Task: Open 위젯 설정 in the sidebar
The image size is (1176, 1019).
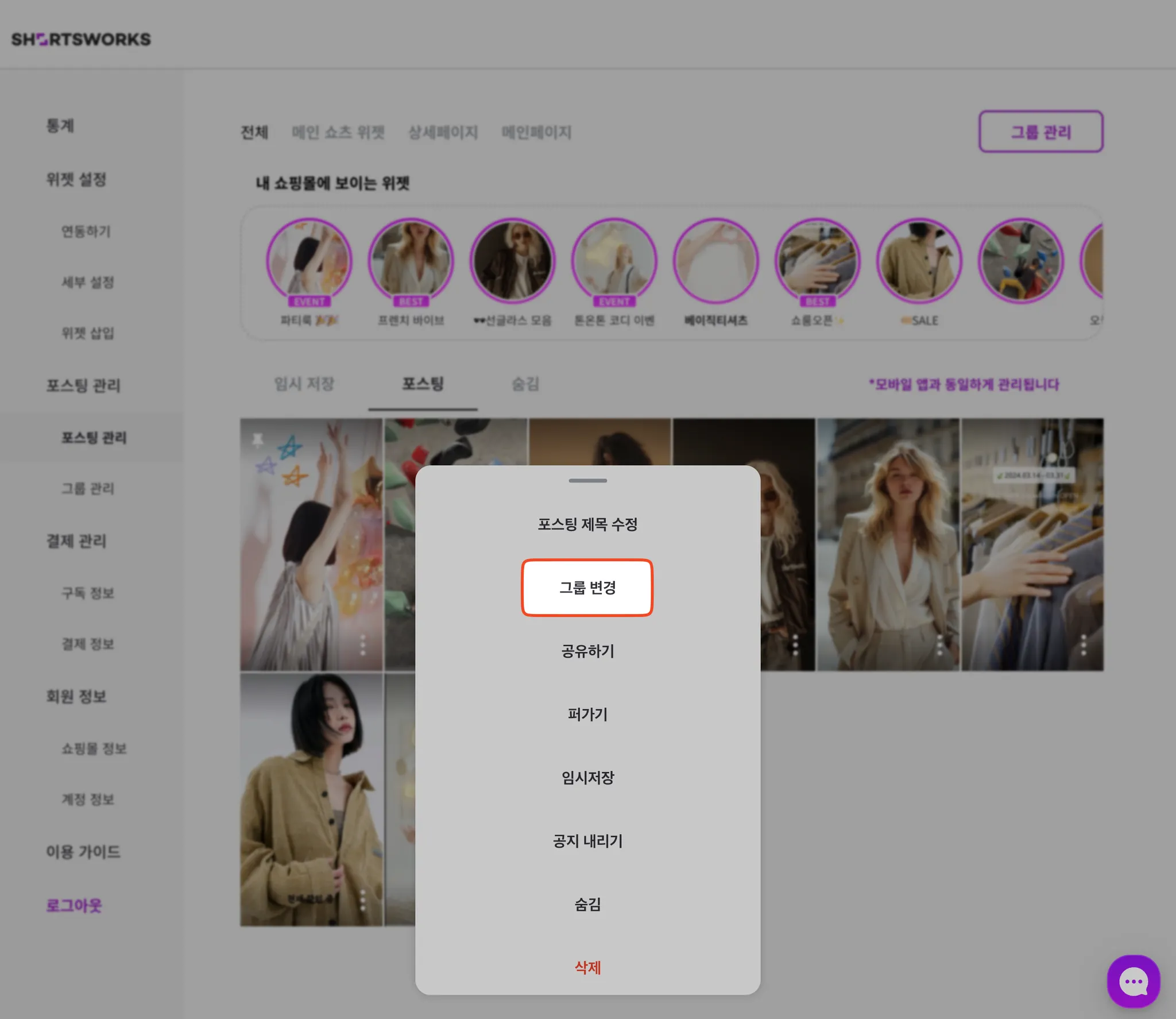Action: pos(76,180)
